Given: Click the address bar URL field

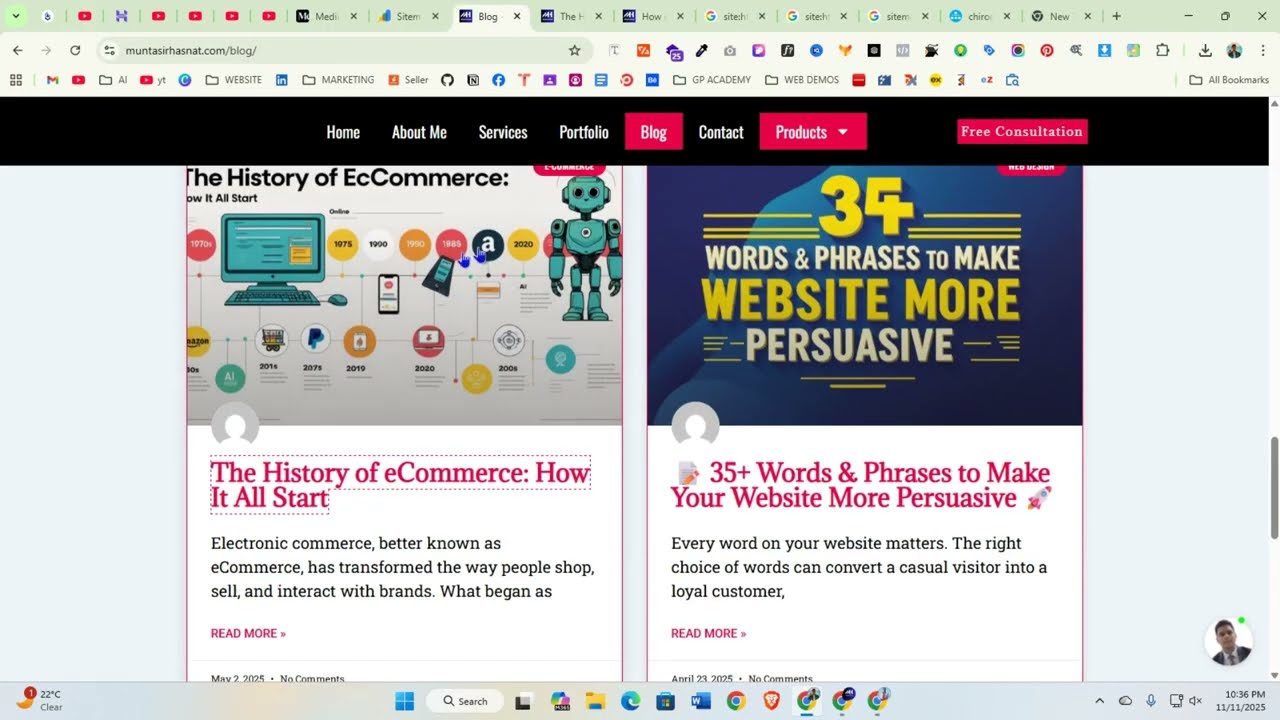Looking at the screenshot, I should coord(340,50).
